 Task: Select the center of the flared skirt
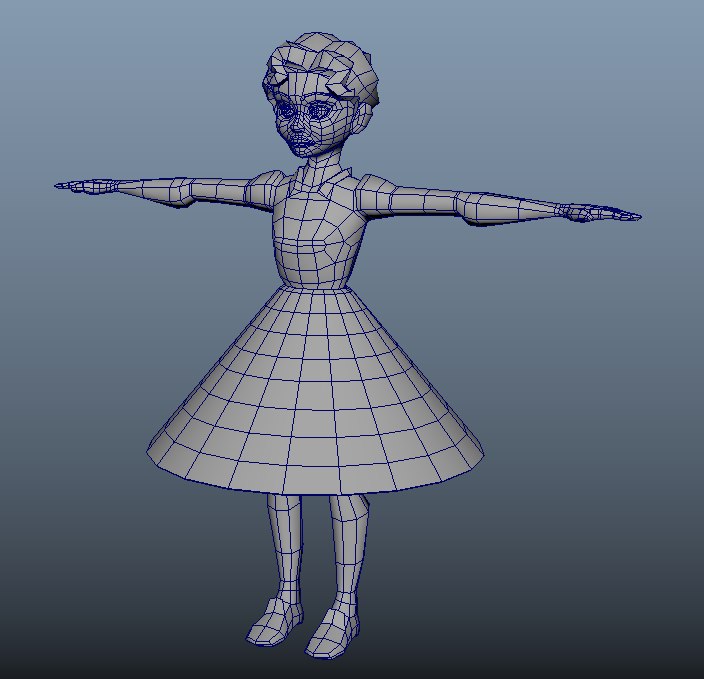(318, 390)
